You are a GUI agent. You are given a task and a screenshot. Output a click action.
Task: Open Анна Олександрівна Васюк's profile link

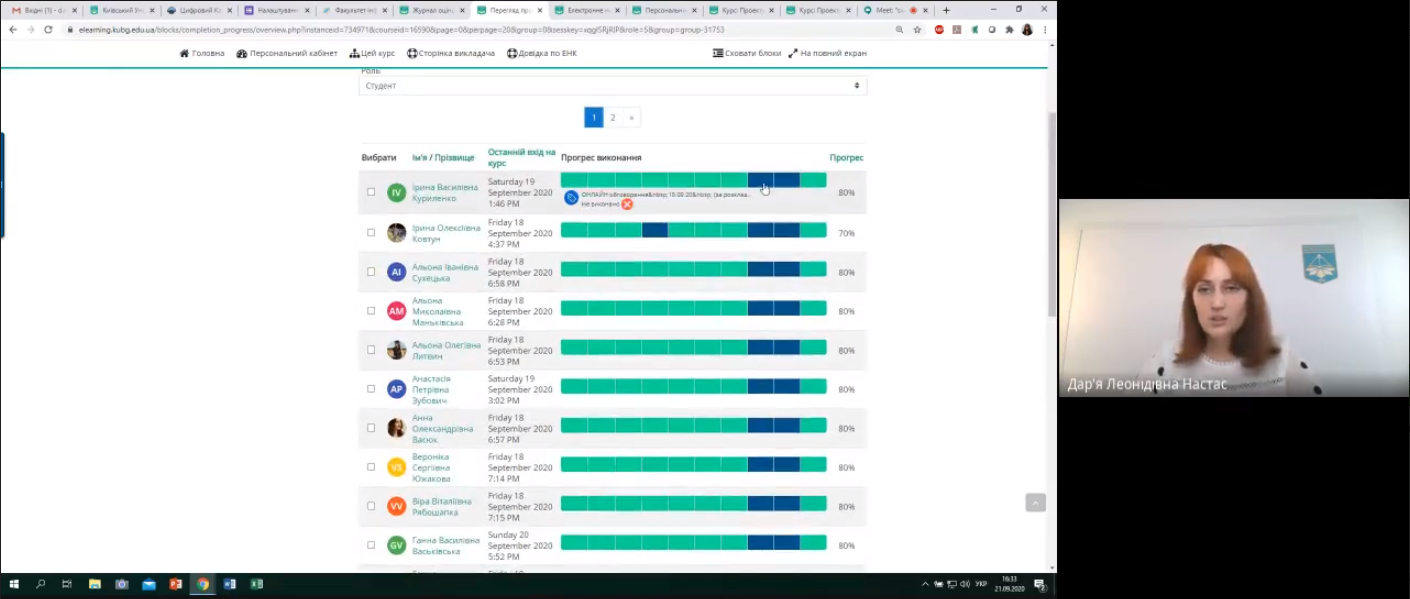442,428
